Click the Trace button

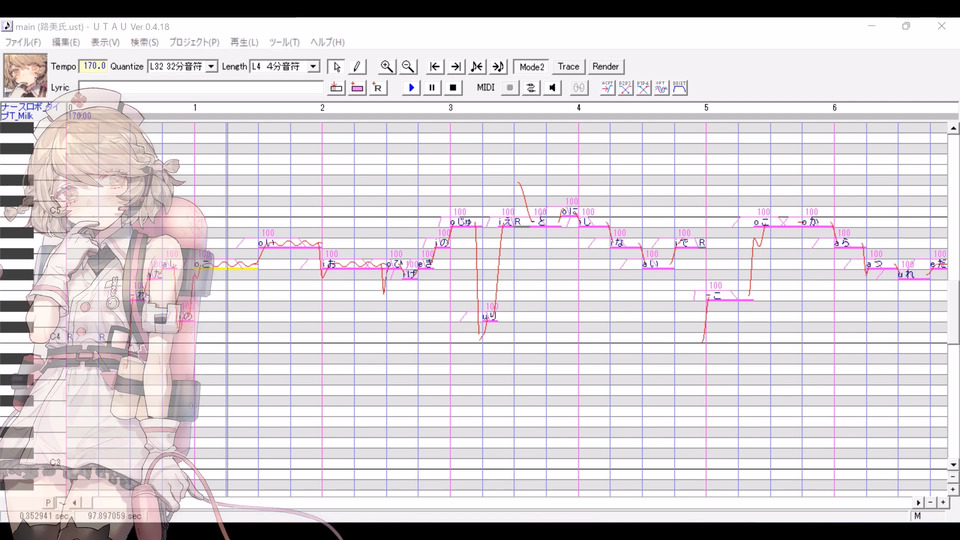coord(568,67)
